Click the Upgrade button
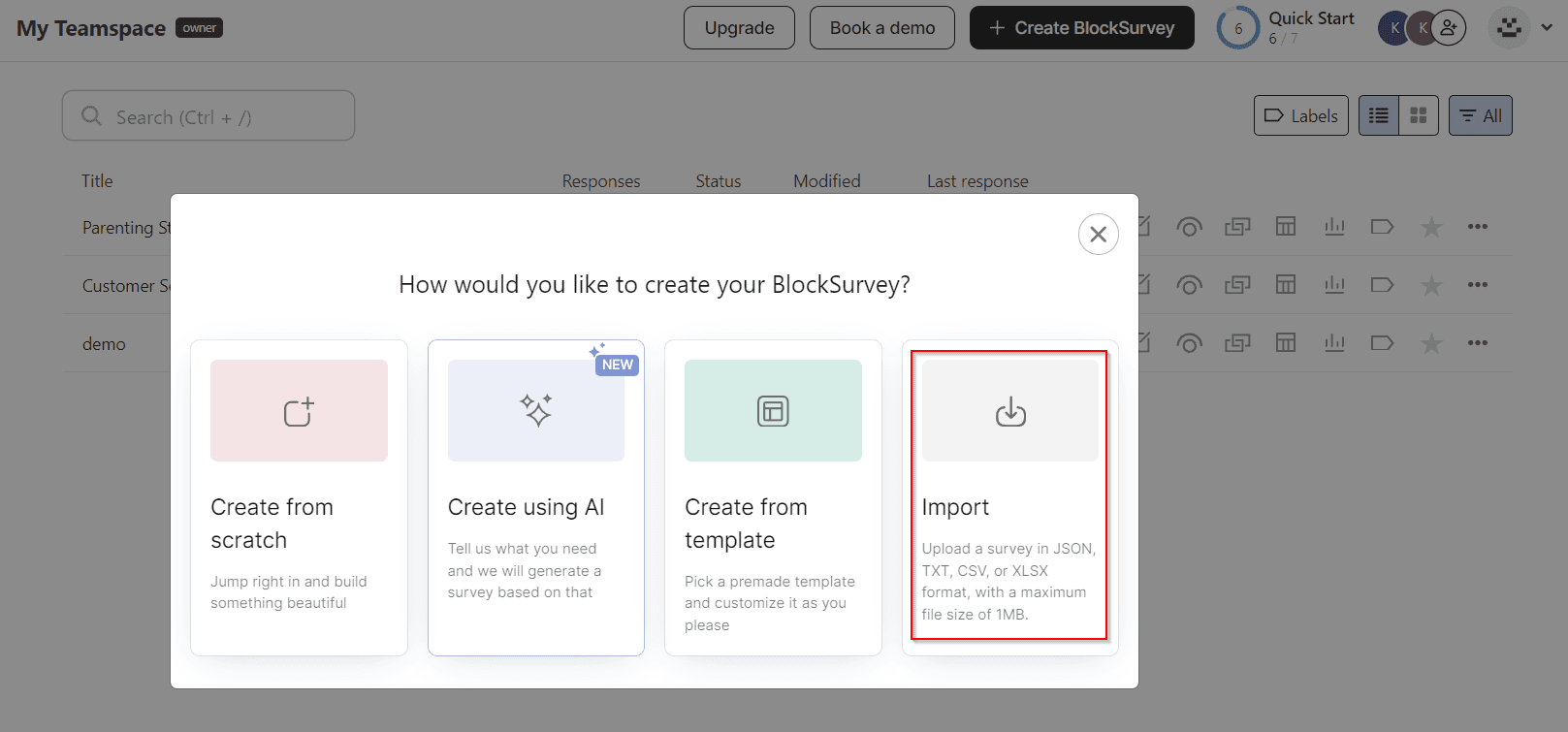Screen dimensions: 1568x732 (739, 28)
